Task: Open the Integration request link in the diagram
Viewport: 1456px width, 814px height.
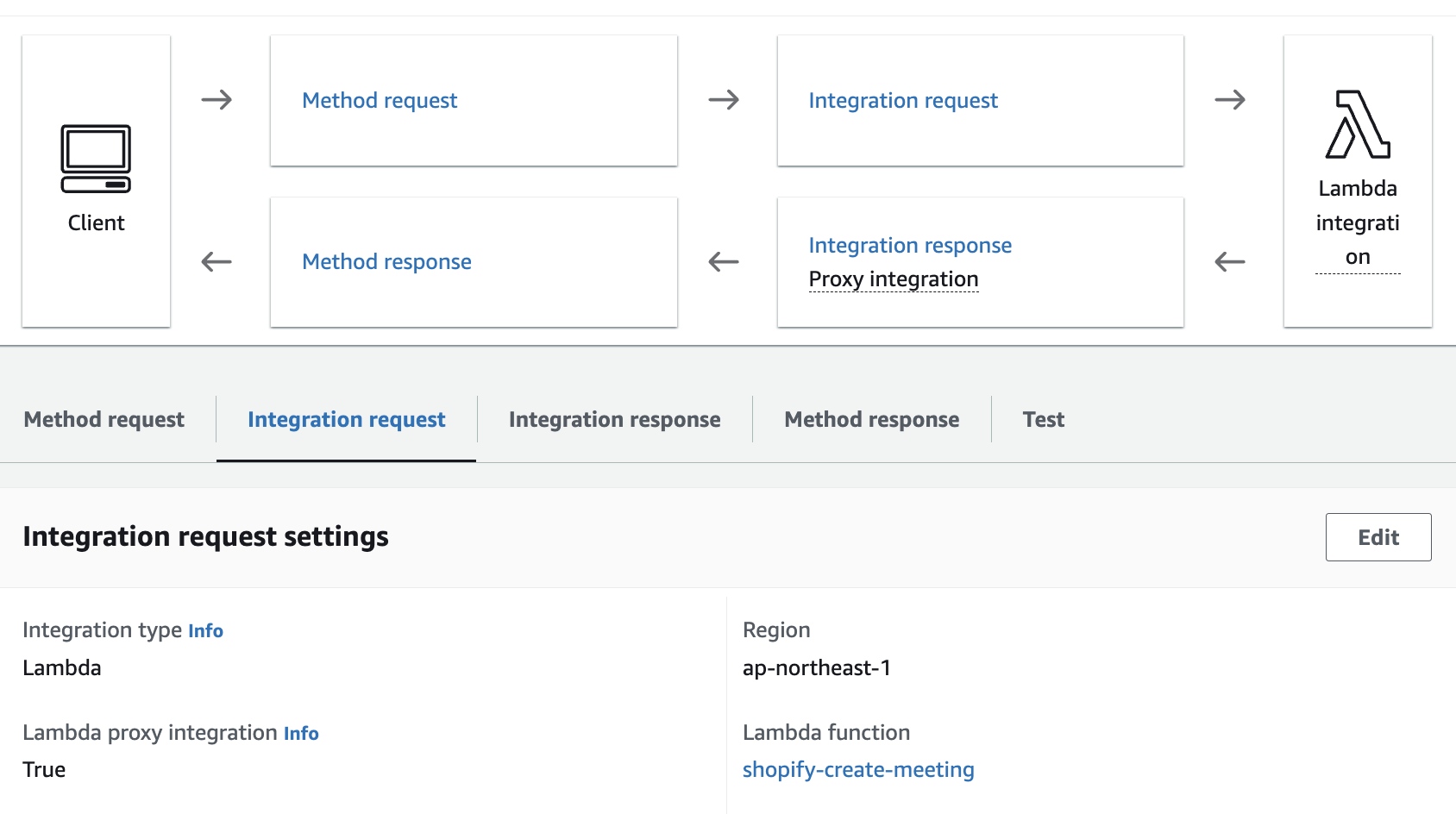Action: 902,101
